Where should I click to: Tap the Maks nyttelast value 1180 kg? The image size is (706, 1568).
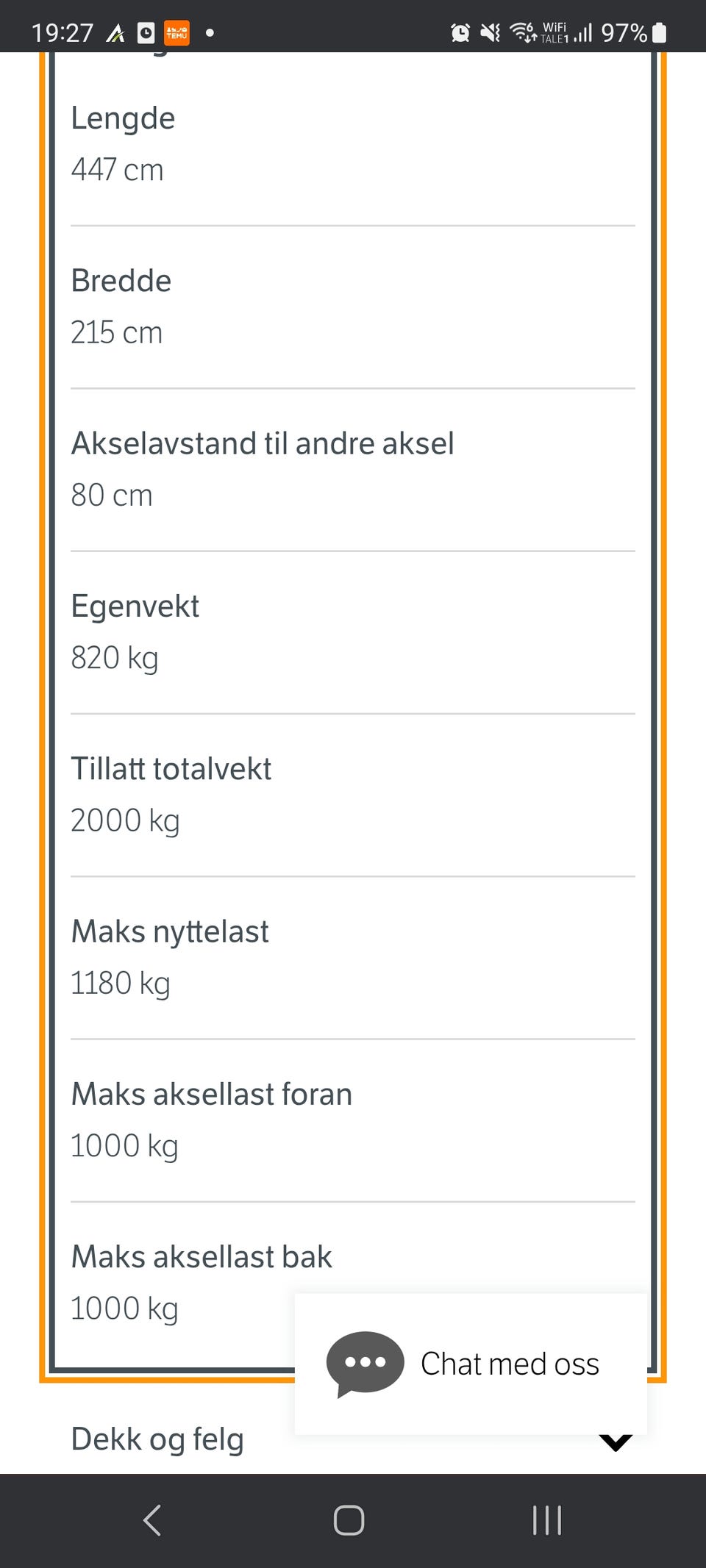tap(120, 983)
